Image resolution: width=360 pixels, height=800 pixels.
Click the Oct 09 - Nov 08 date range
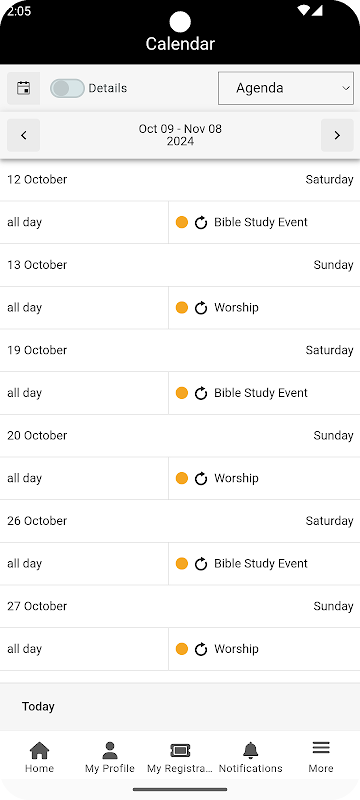click(x=180, y=135)
